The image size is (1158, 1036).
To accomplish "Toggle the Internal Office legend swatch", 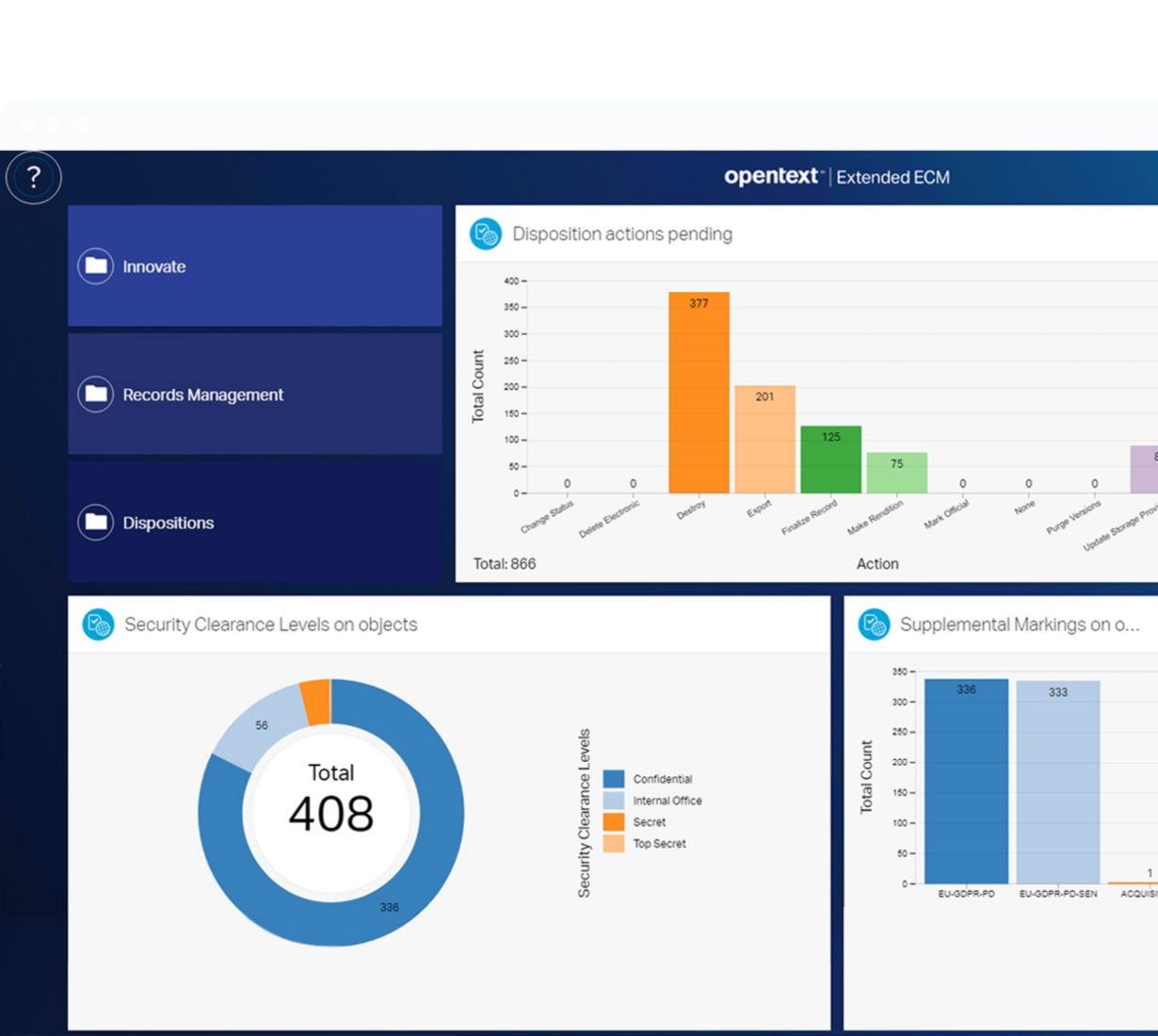I will click(614, 801).
